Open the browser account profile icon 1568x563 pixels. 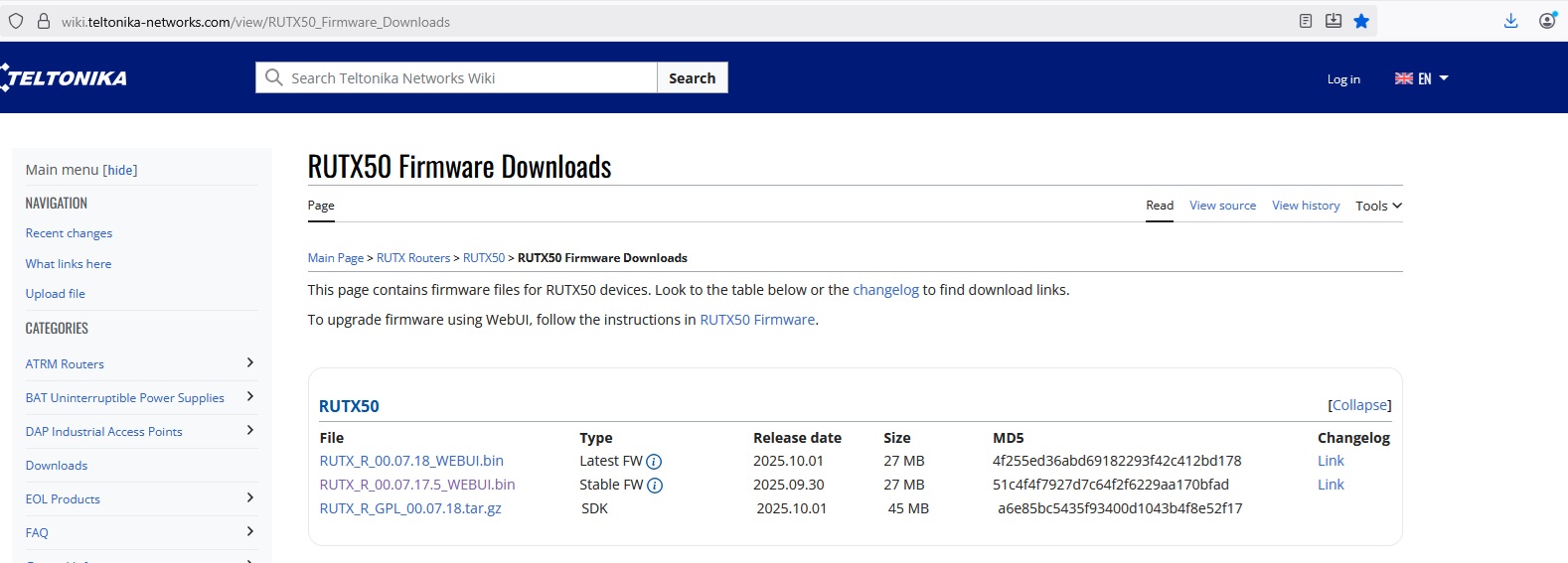coord(1547,21)
